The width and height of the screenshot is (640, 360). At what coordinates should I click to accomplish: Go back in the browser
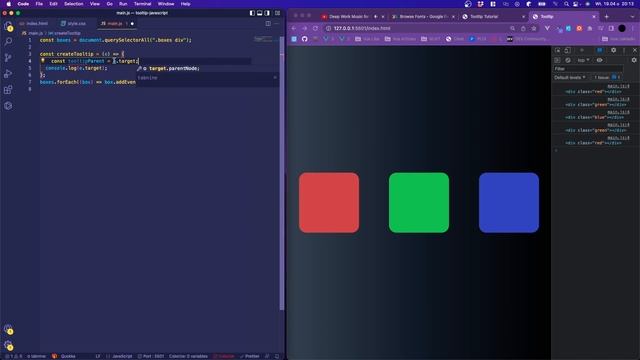294,29
